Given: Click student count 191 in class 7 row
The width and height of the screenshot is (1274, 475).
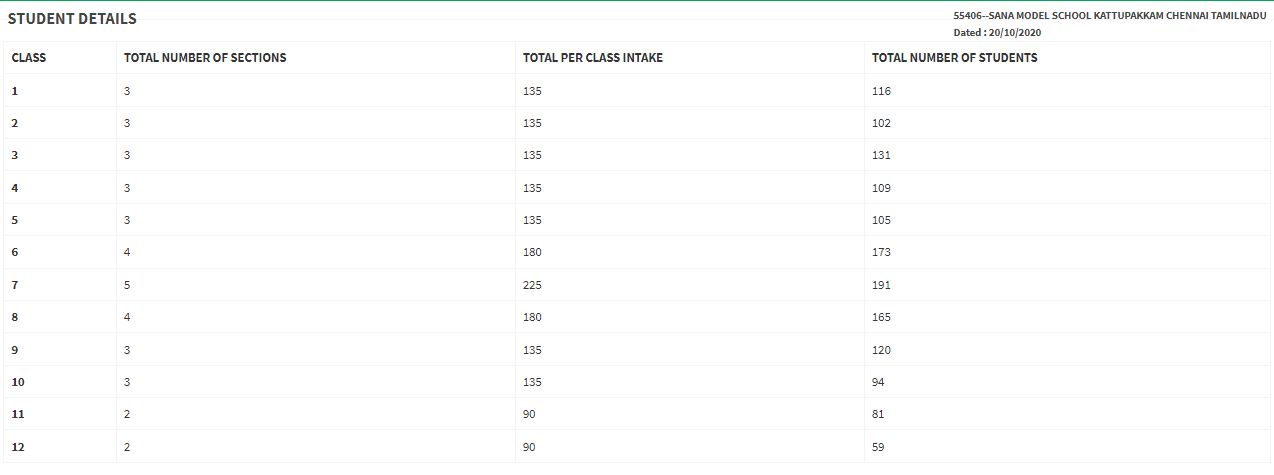Looking at the screenshot, I should click(881, 285).
